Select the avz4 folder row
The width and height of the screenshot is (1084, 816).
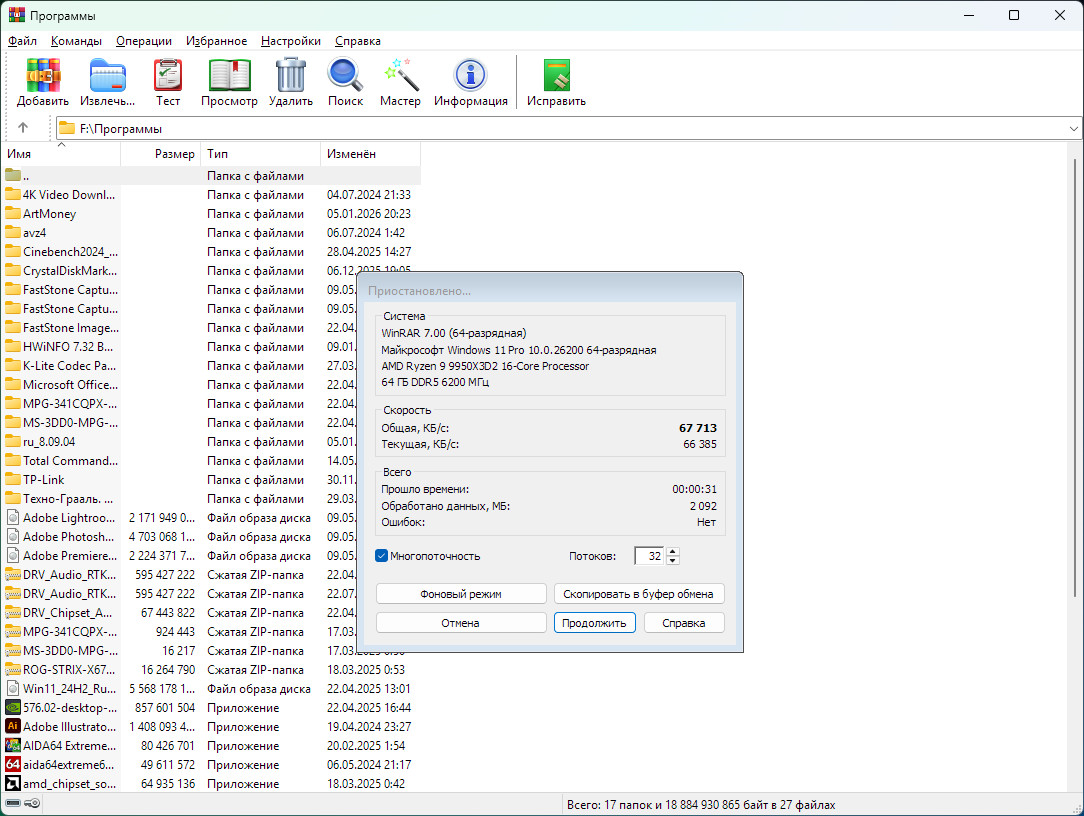click(x=212, y=232)
